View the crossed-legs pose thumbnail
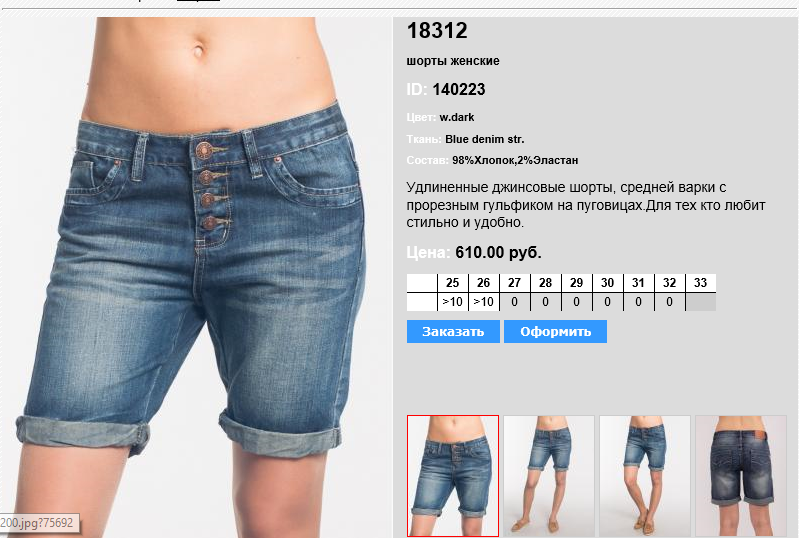 point(645,476)
